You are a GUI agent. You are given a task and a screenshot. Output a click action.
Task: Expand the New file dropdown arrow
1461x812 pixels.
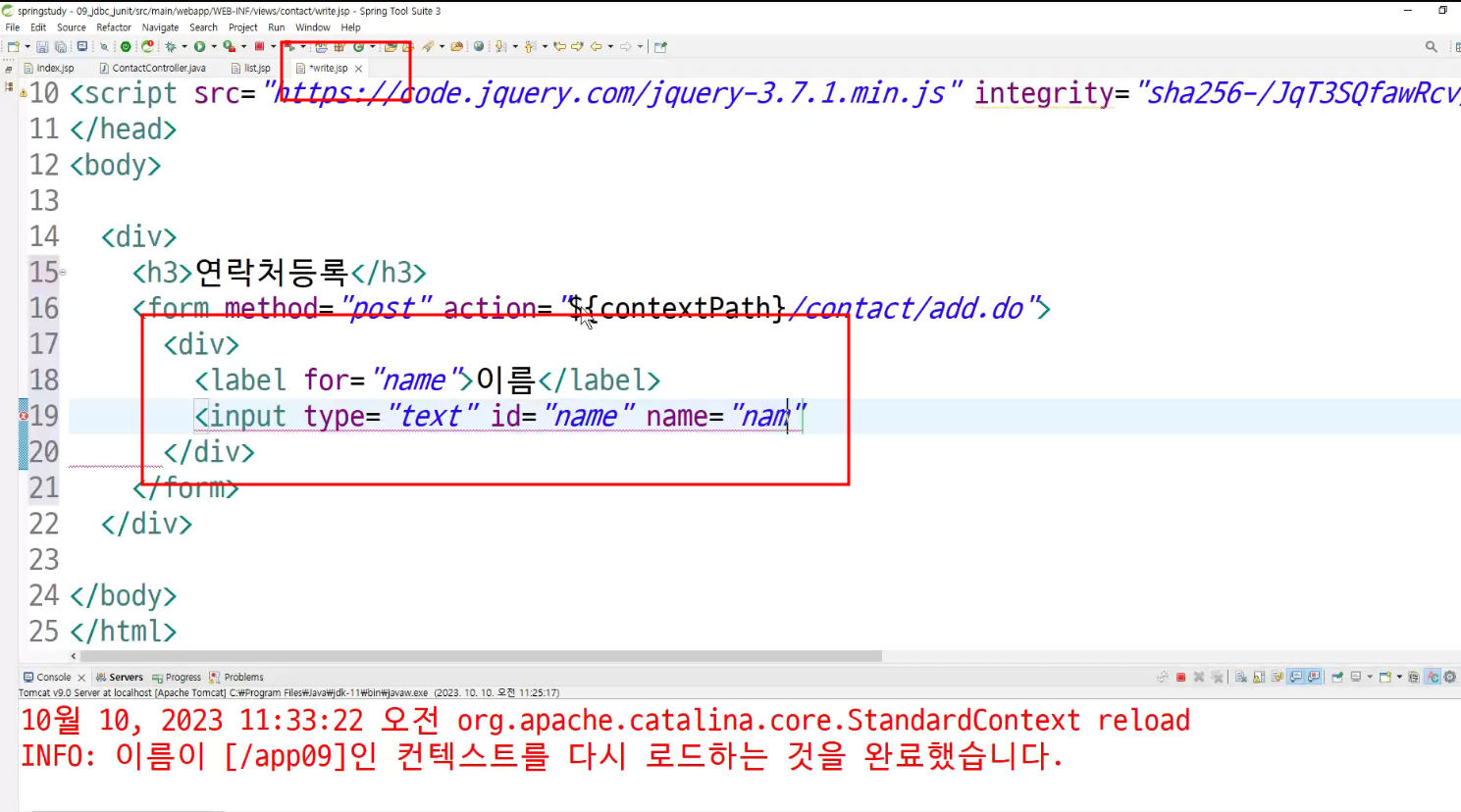(27, 46)
